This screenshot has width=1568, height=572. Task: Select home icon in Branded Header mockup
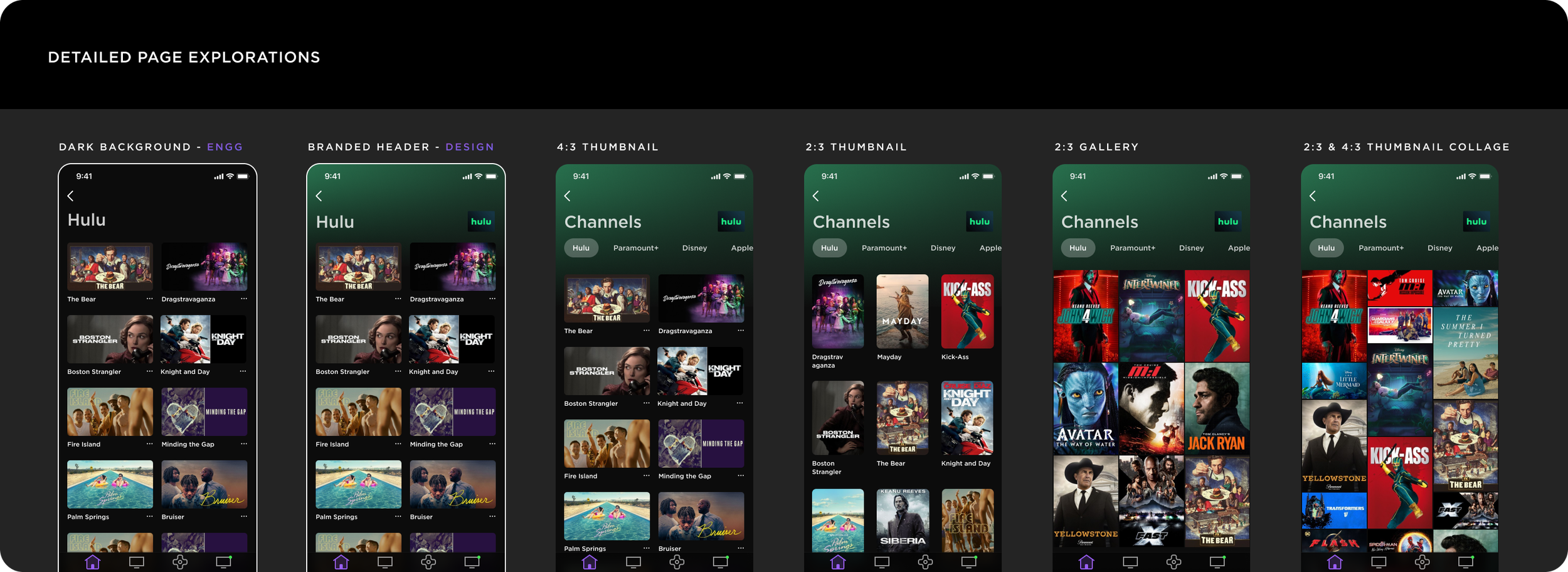point(341,562)
